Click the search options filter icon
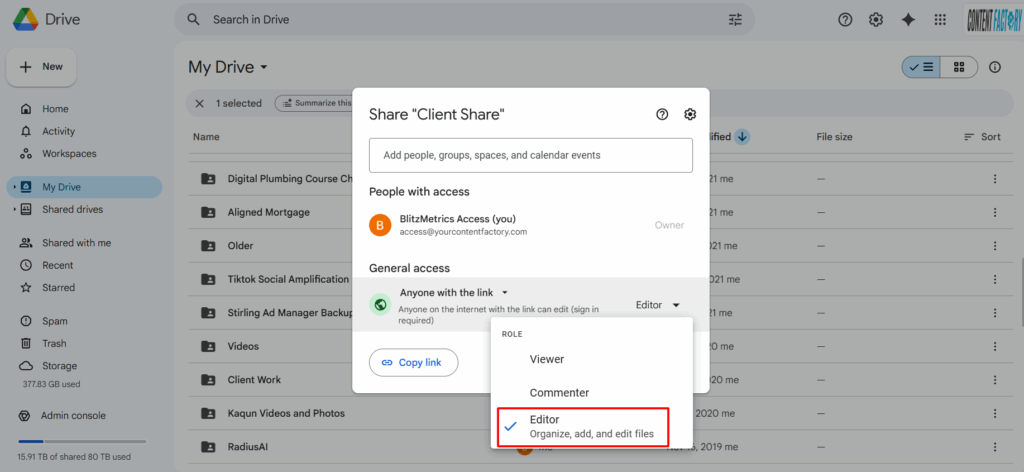The height and width of the screenshot is (472, 1024). [736, 19]
